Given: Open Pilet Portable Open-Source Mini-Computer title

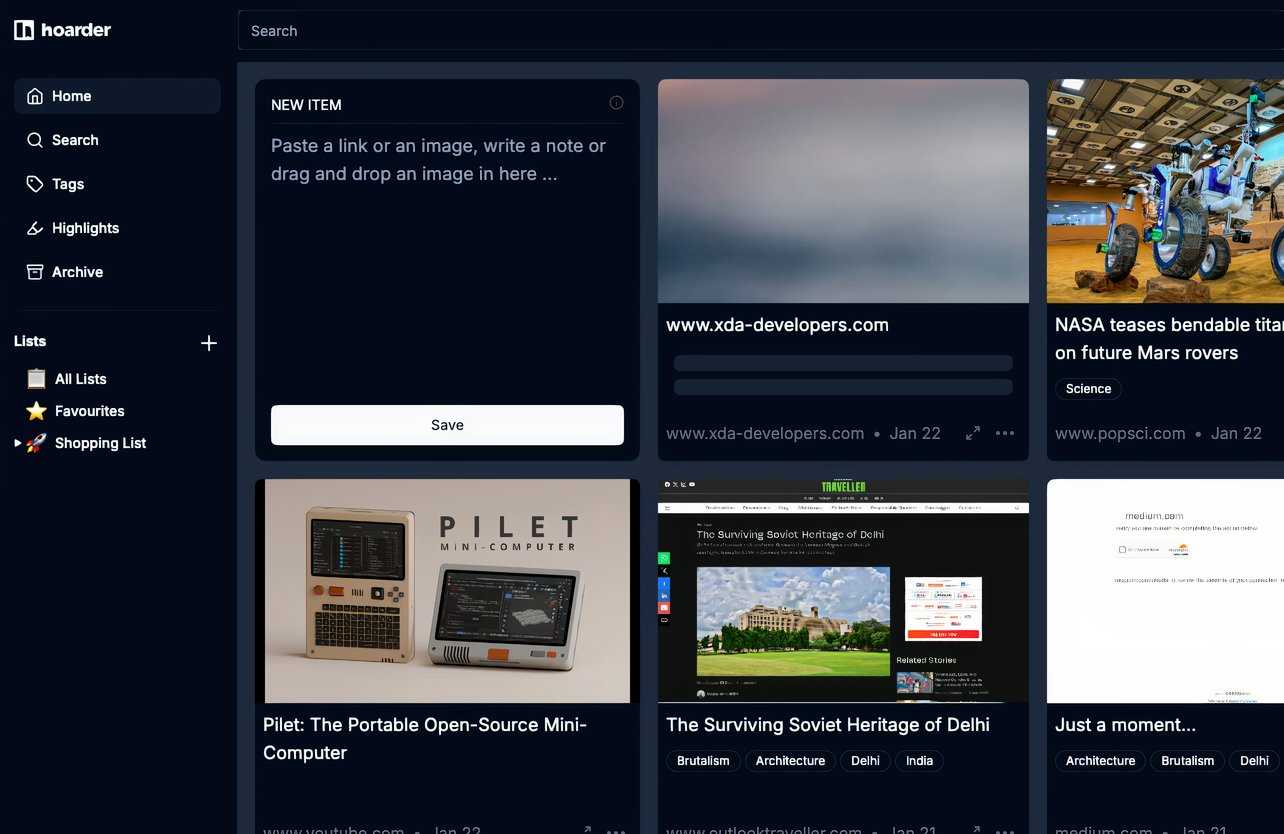Looking at the screenshot, I should coord(425,739).
